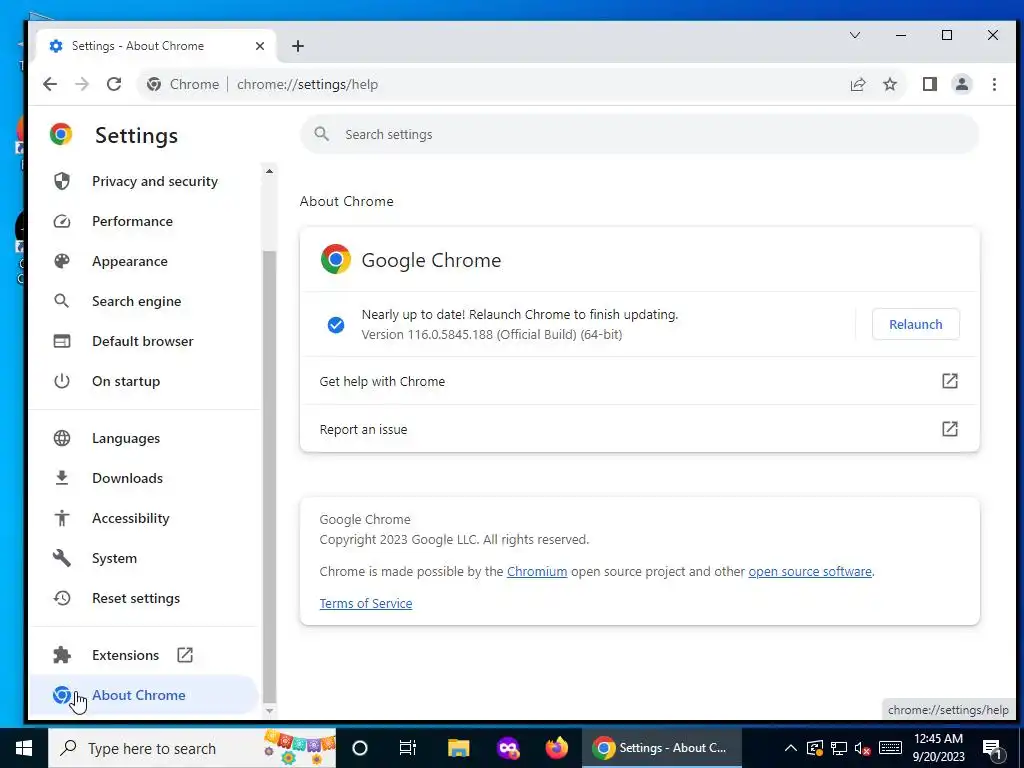Click the sidebar scrollbar down arrow
This screenshot has height=768, width=1024.
(269, 711)
